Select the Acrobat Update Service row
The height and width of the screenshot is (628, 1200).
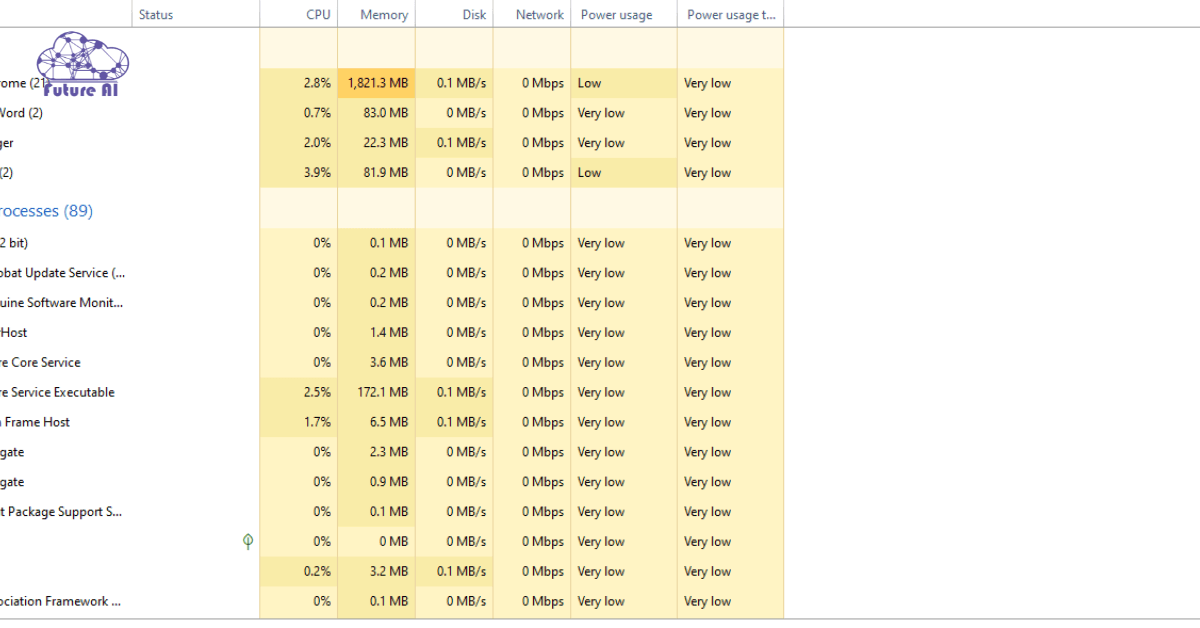(62, 273)
